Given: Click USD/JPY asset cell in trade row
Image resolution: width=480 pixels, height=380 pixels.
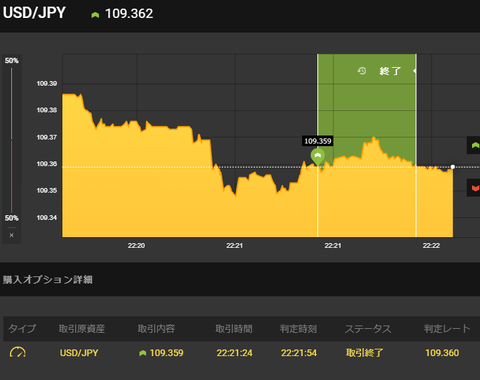Looking at the screenshot, I should (79, 353).
